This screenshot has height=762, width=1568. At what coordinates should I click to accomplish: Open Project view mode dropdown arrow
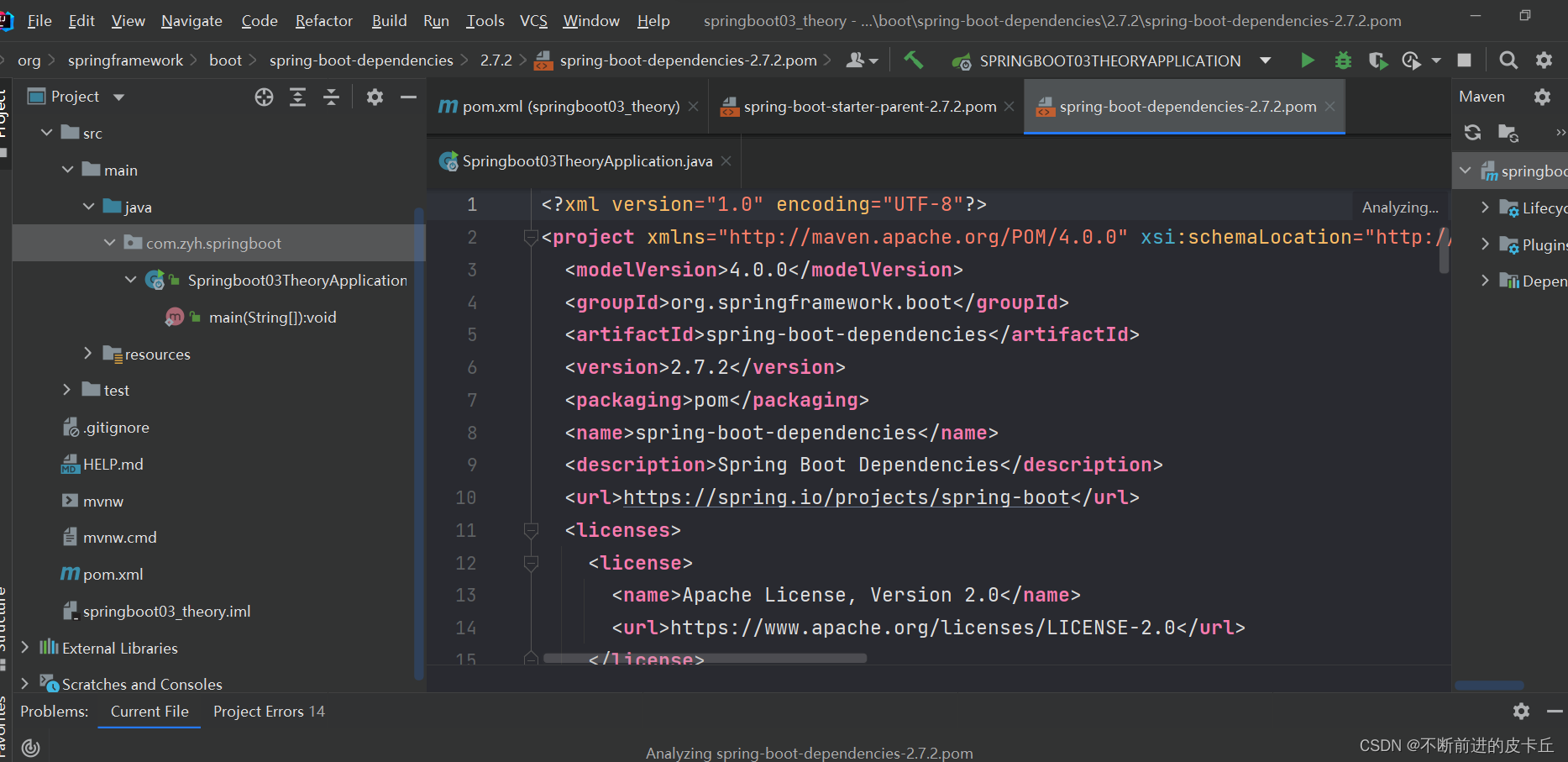pos(118,97)
